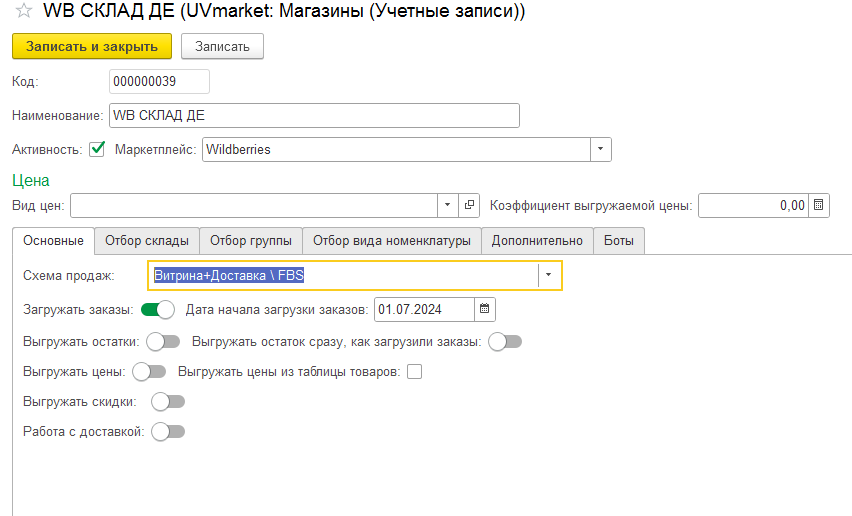Switch to the 'Основные' tab
The height and width of the screenshot is (516, 852).
click(x=53, y=241)
